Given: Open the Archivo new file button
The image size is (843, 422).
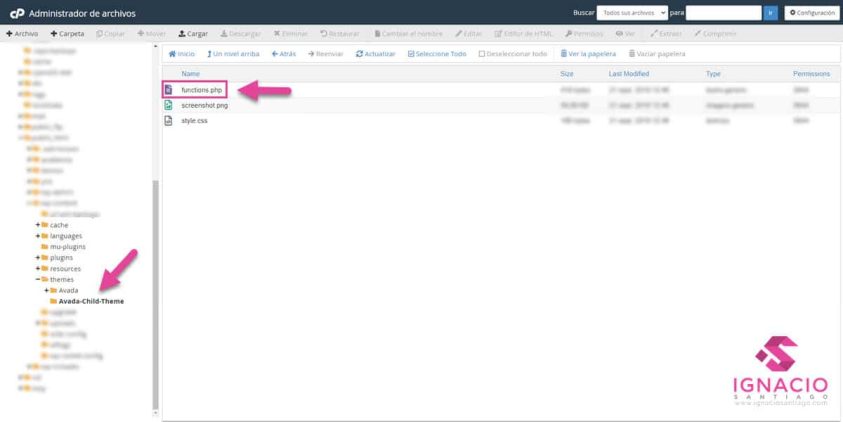Looking at the screenshot, I should point(22,33).
